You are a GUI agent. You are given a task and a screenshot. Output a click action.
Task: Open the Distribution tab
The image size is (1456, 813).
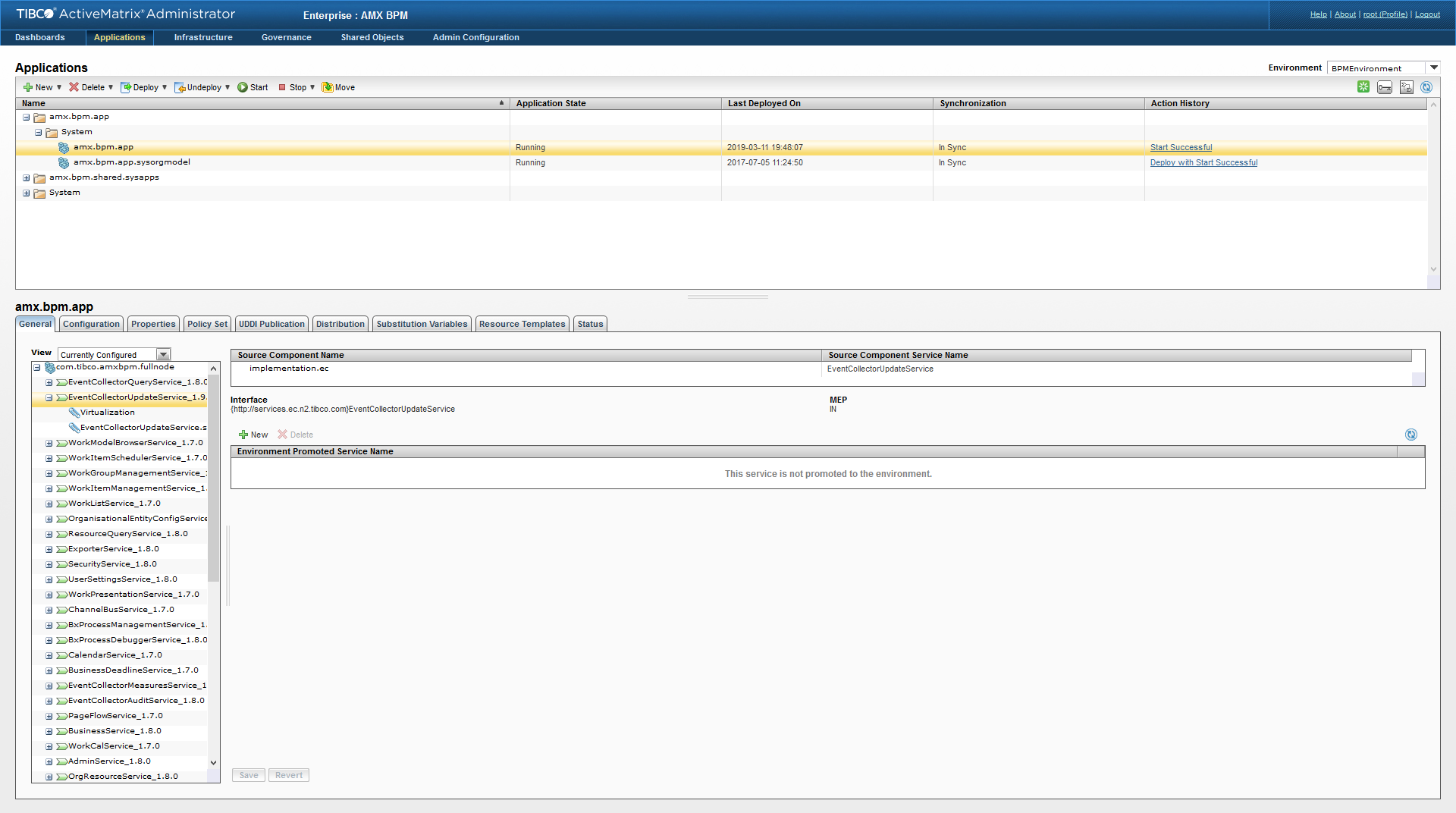click(x=340, y=324)
